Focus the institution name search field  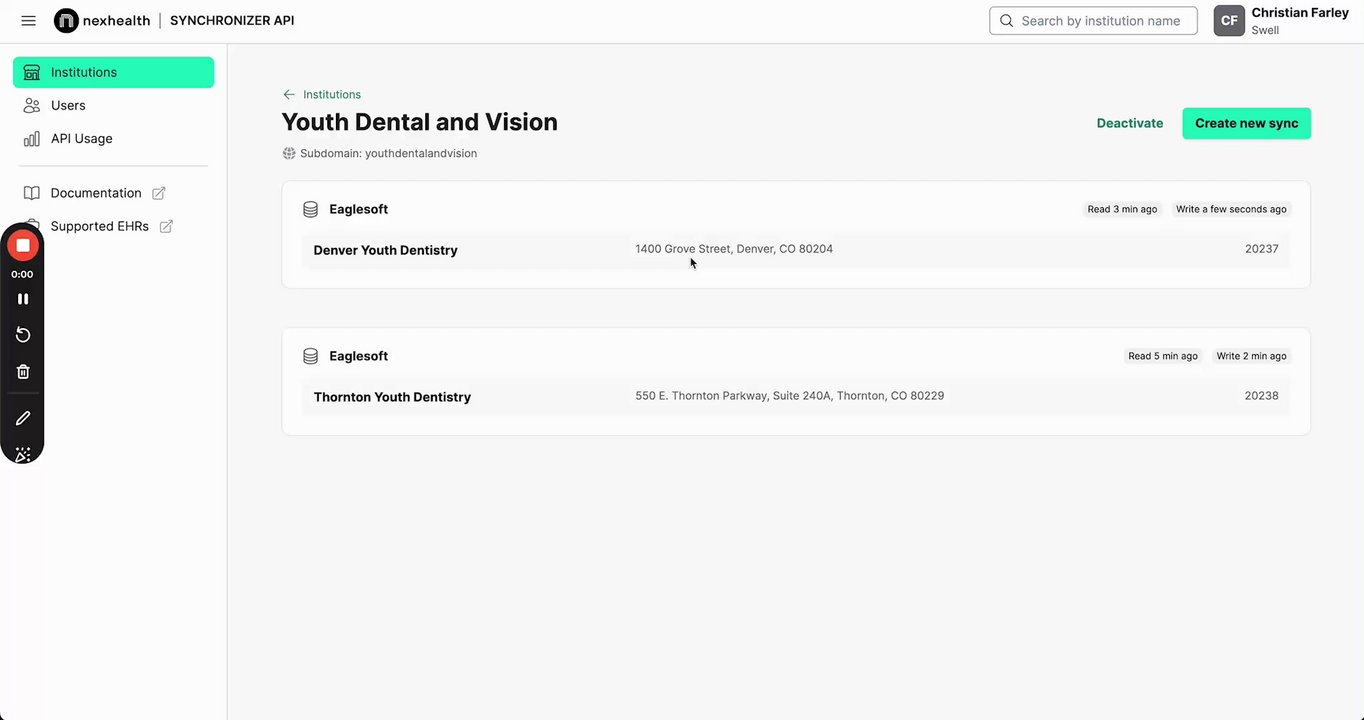[1100, 21]
